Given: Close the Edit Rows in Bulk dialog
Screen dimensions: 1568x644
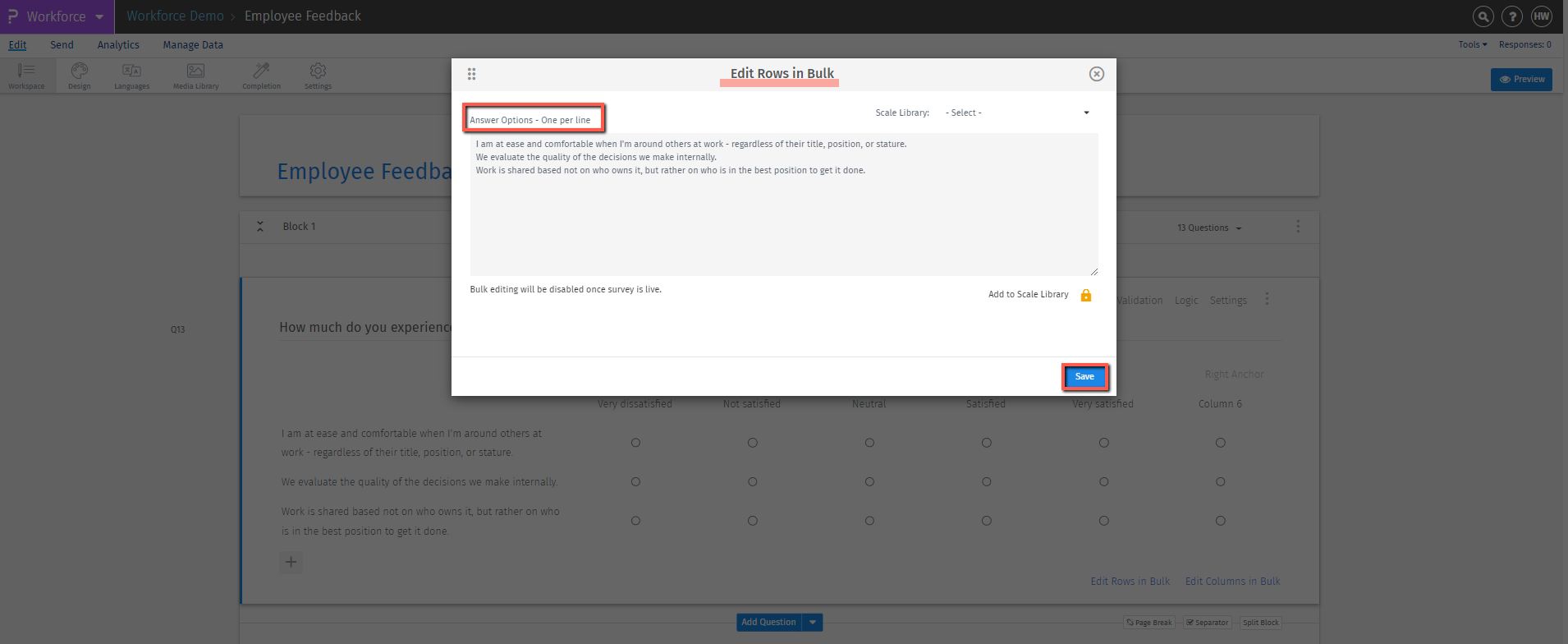Looking at the screenshot, I should (x=1096, y=74).
